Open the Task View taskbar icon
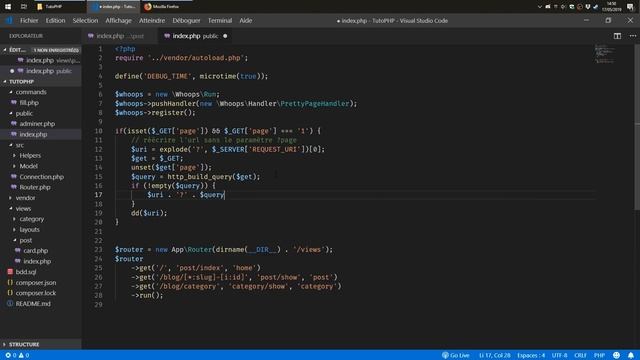This screenshot has width=640, height=360. [24, 7]
